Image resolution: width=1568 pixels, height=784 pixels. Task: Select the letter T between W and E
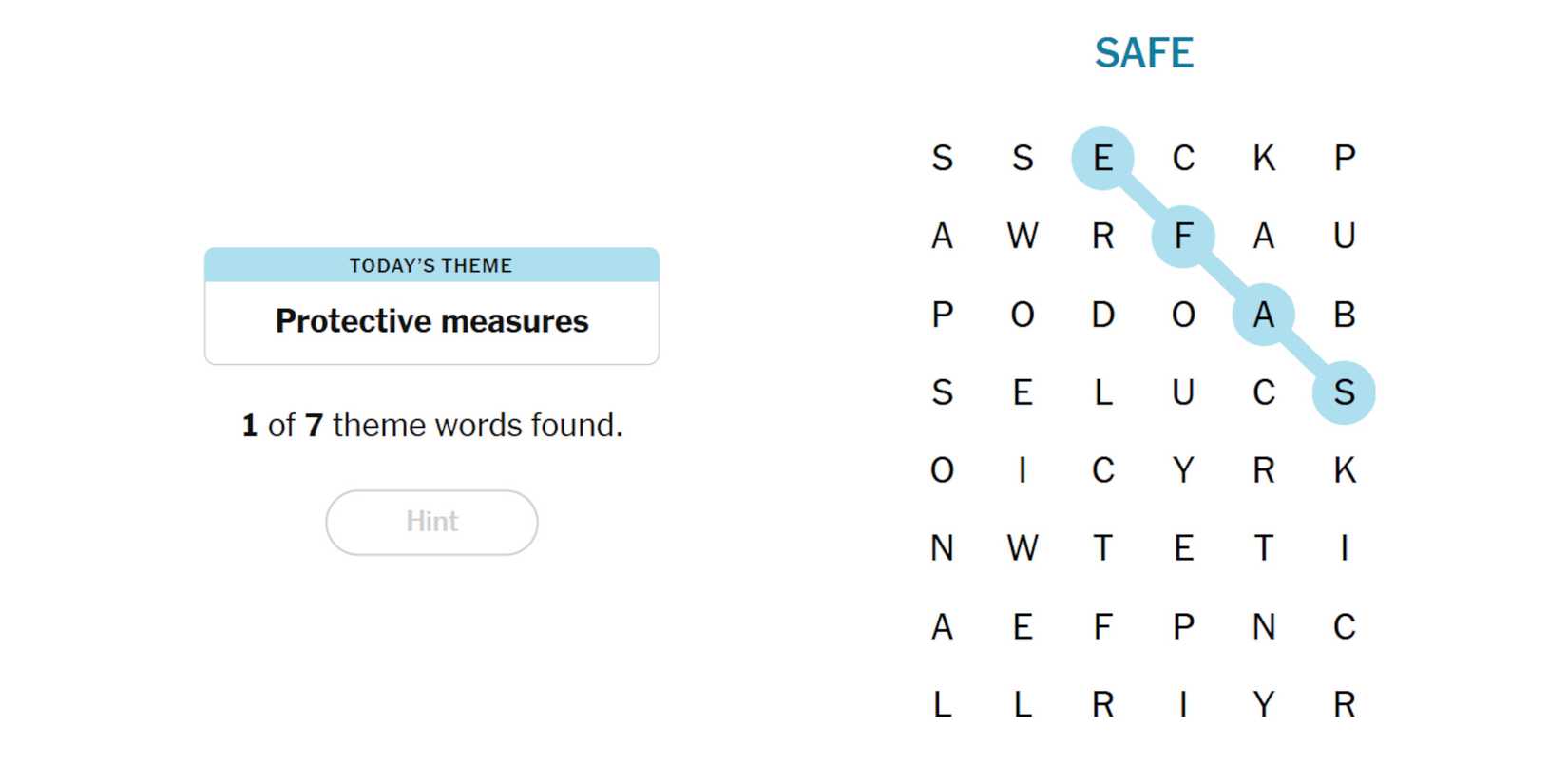coord(1102,548)
